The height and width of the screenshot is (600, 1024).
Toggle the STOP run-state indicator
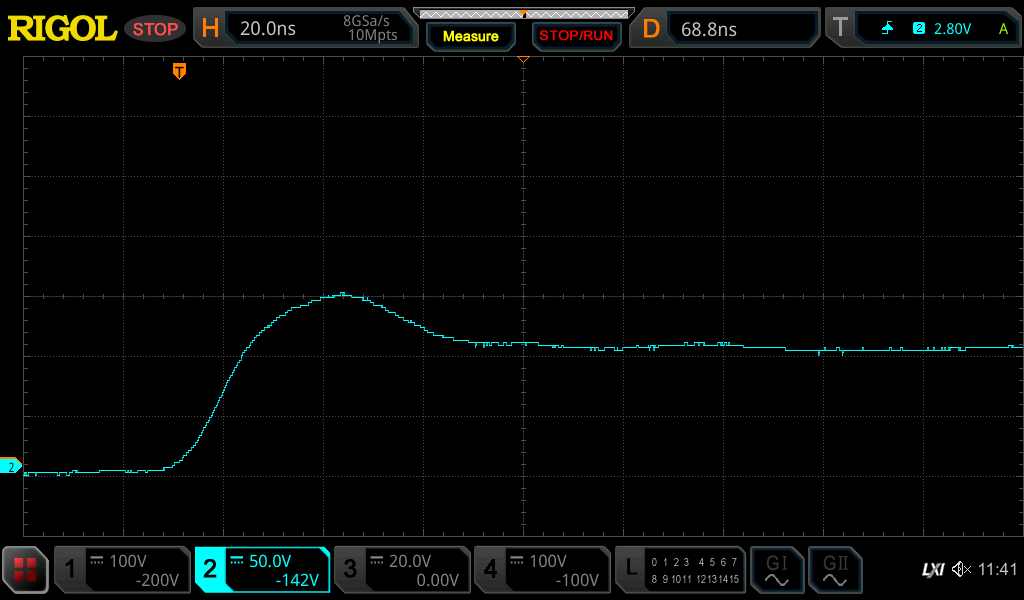click(155, 29)
